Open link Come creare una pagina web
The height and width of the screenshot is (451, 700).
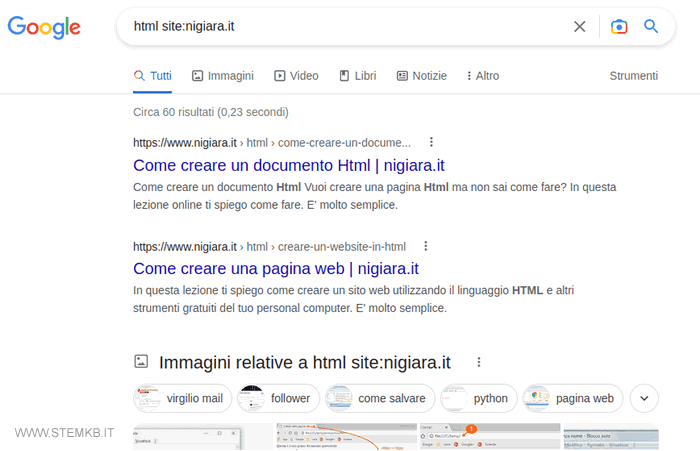point(275,268)
